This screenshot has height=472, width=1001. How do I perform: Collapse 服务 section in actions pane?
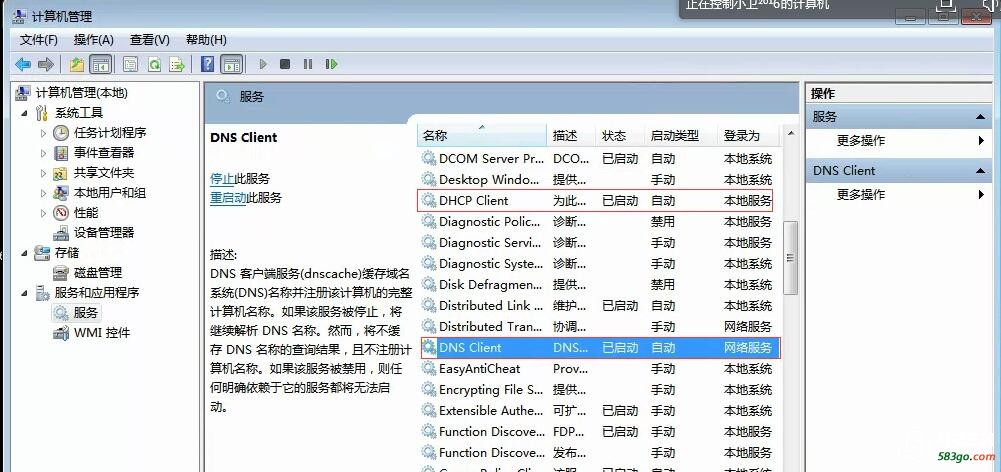coord(979,117)
